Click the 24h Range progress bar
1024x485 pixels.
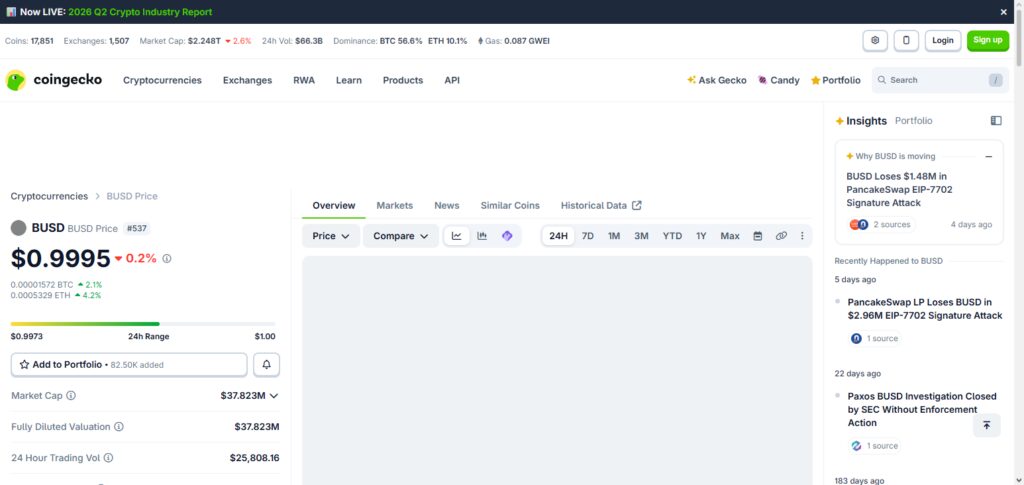coord(143,324)
